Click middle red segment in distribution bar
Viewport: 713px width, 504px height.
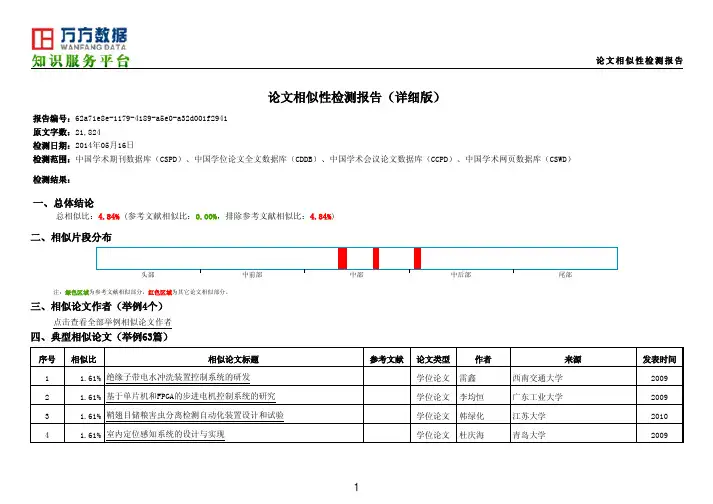(376, 258)
